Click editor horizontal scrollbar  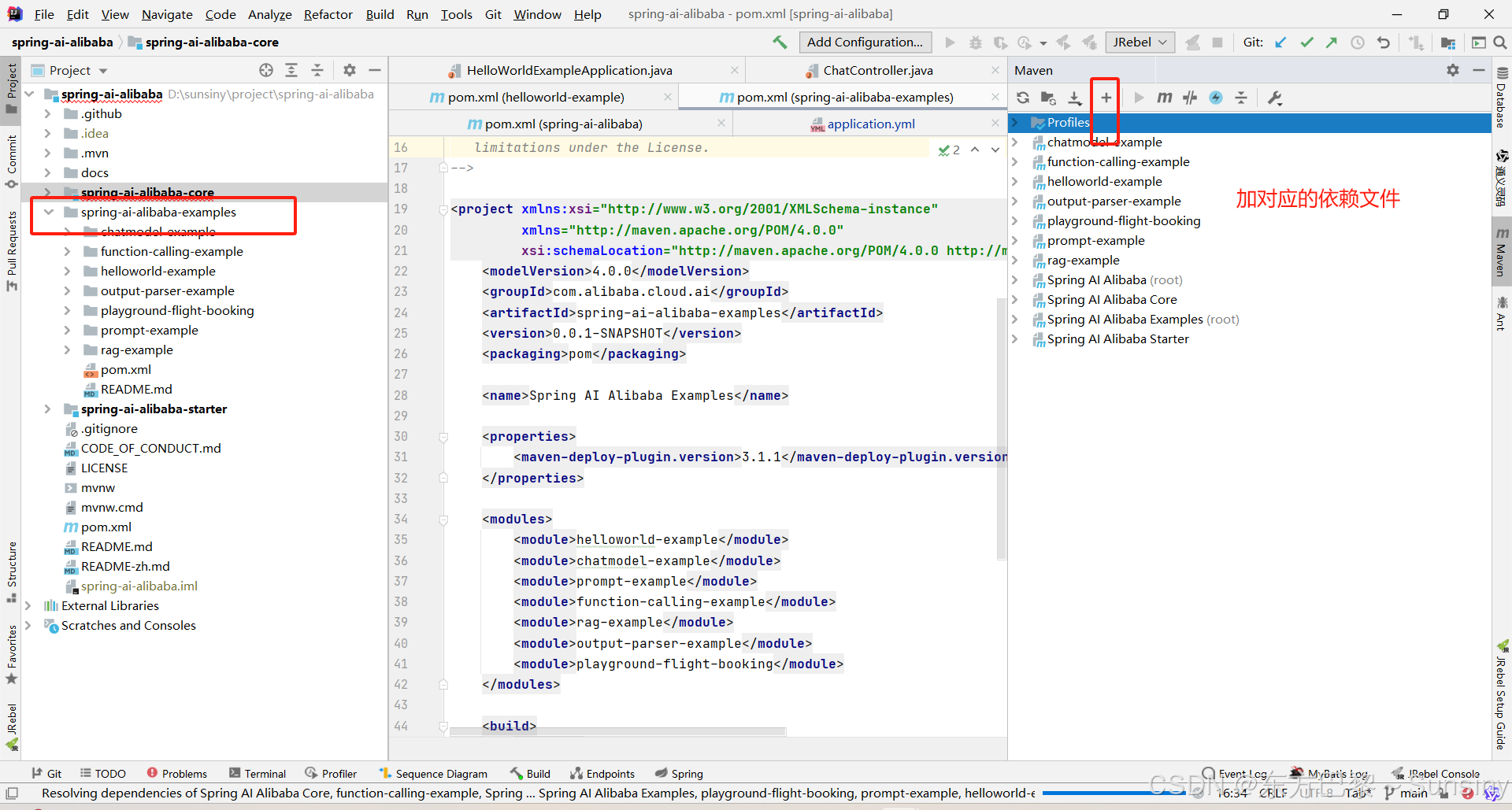point(617,731)
